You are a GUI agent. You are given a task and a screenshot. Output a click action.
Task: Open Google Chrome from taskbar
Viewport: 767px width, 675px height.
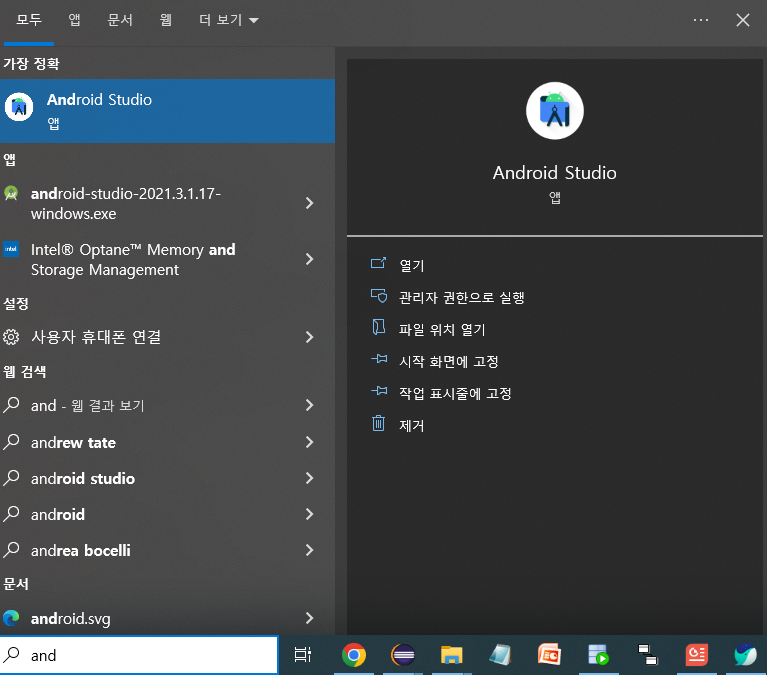point(354,655)
